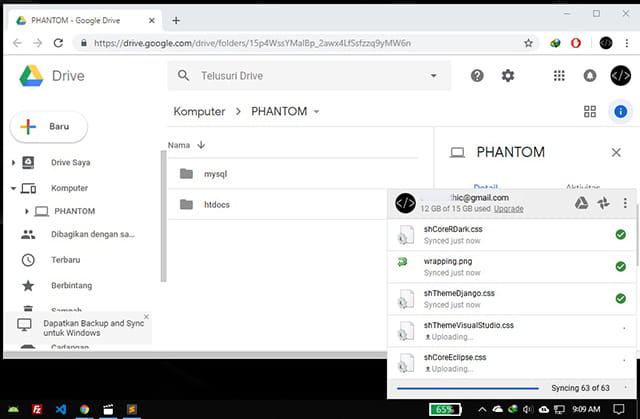Viewport: 640px width, 419px height.
Task: Open Google Drive folder icon in sync popup
Action: point(581,203)
